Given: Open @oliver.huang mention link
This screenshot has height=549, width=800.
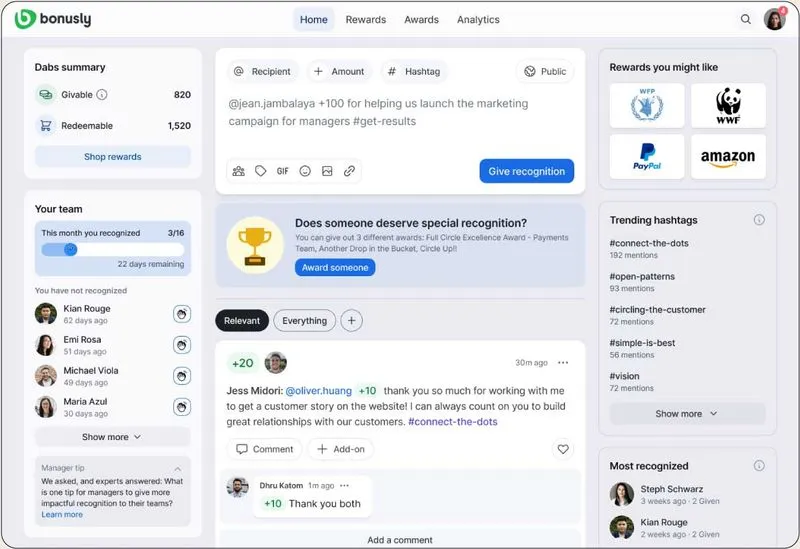Looking at the screenshot, I should (318, 390).
